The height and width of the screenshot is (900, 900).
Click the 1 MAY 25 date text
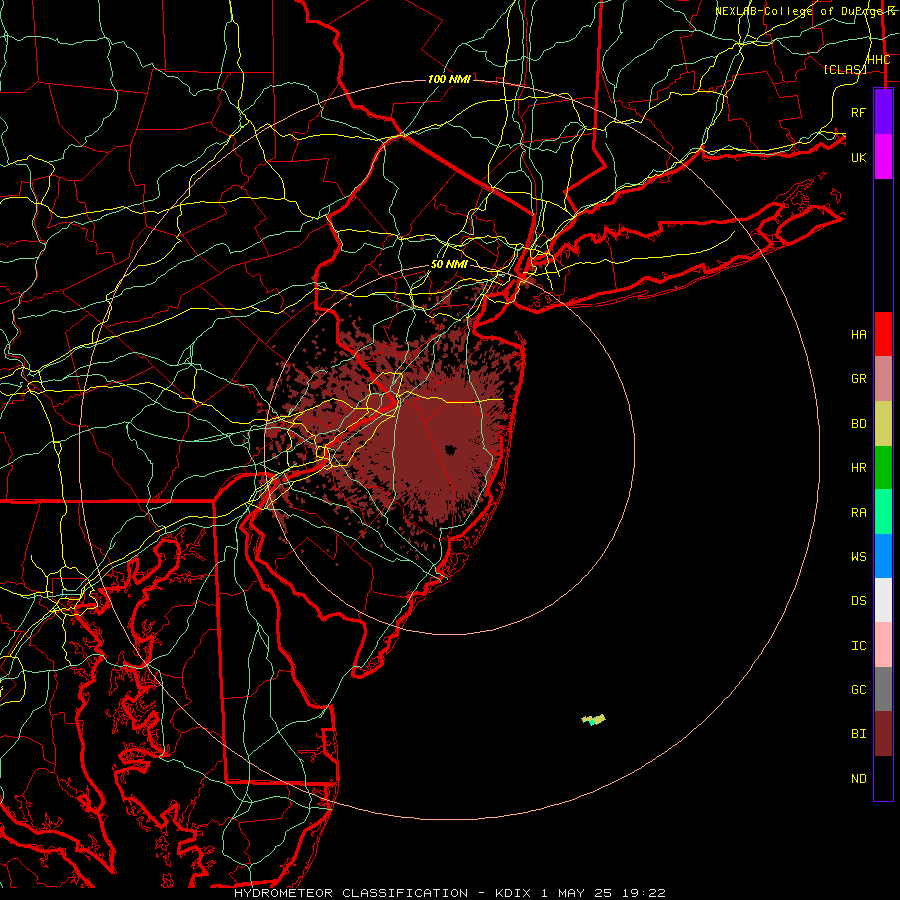[574, 893]
